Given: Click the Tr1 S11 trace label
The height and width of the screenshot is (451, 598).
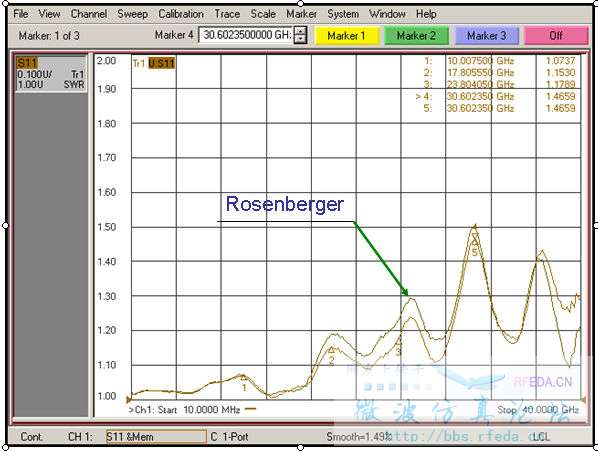Looking at the screenshot, I should [x=154, y=63].
